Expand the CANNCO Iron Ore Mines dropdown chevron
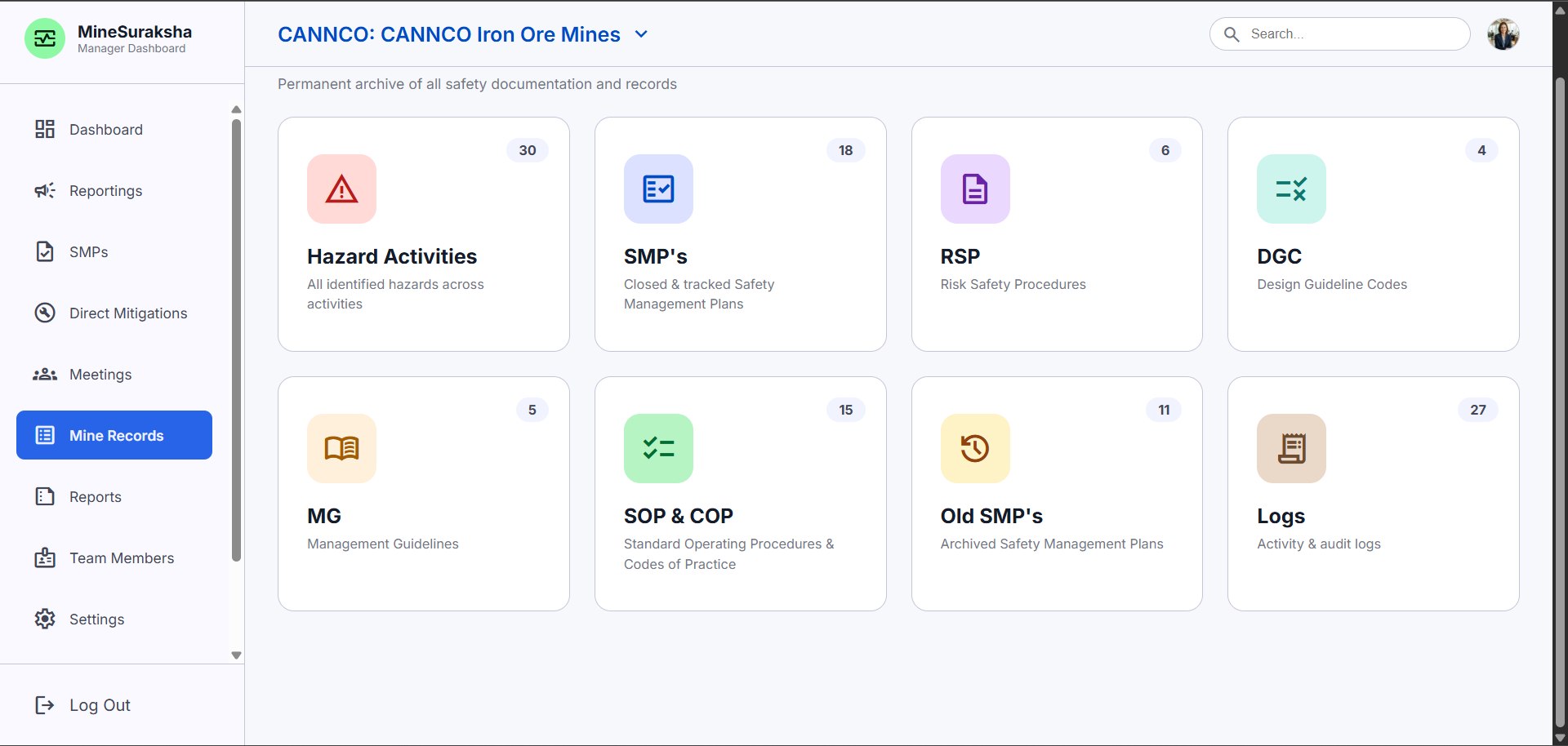Viewport: 1568px width, 746px height. tap(641, 34)
